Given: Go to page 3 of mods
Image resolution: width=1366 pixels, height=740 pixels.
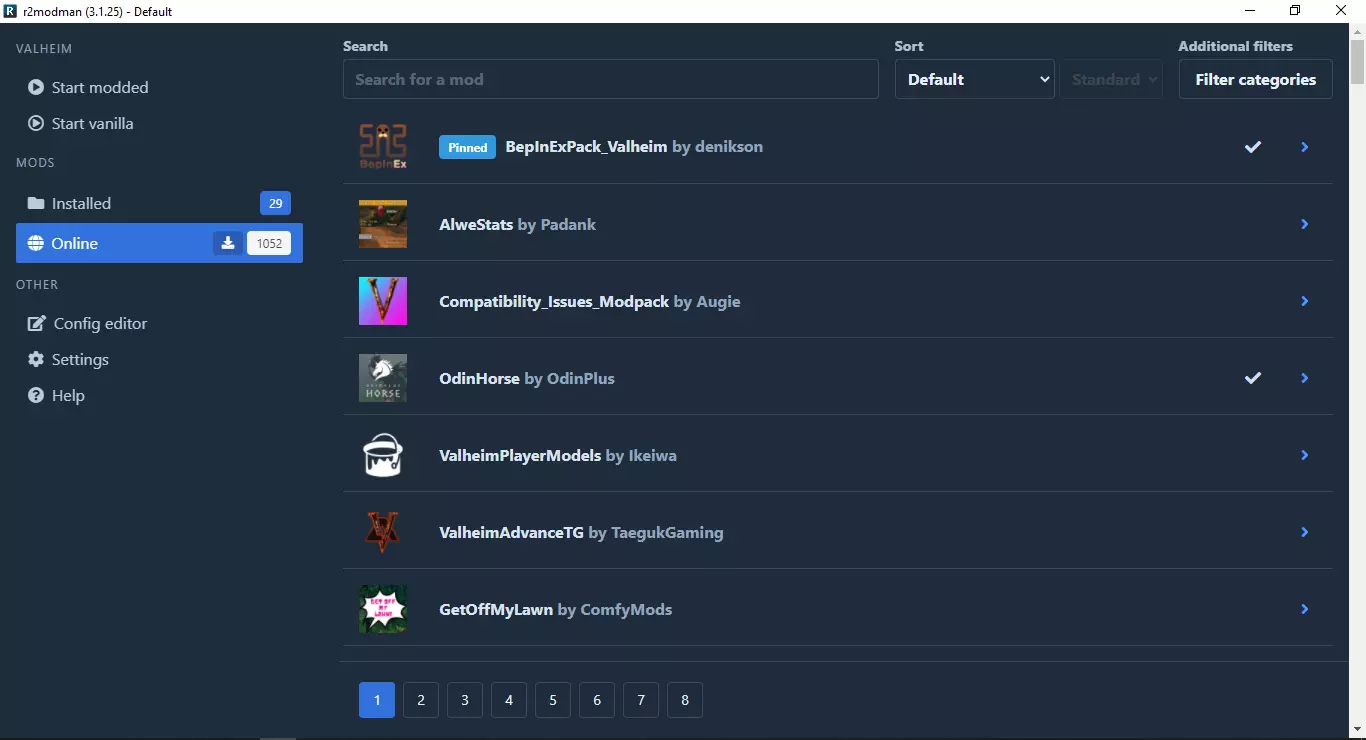Looking at the screenshot, I should tap(465, 700).
